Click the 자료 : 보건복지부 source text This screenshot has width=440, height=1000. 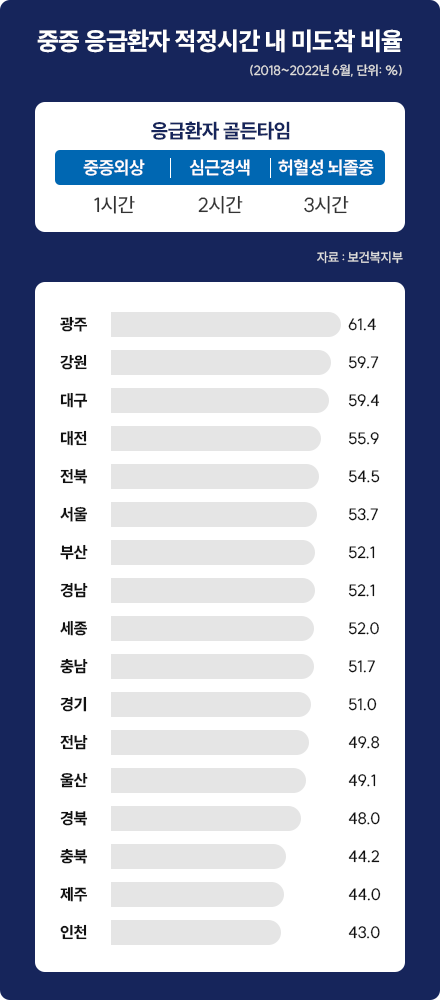[360, 258]
